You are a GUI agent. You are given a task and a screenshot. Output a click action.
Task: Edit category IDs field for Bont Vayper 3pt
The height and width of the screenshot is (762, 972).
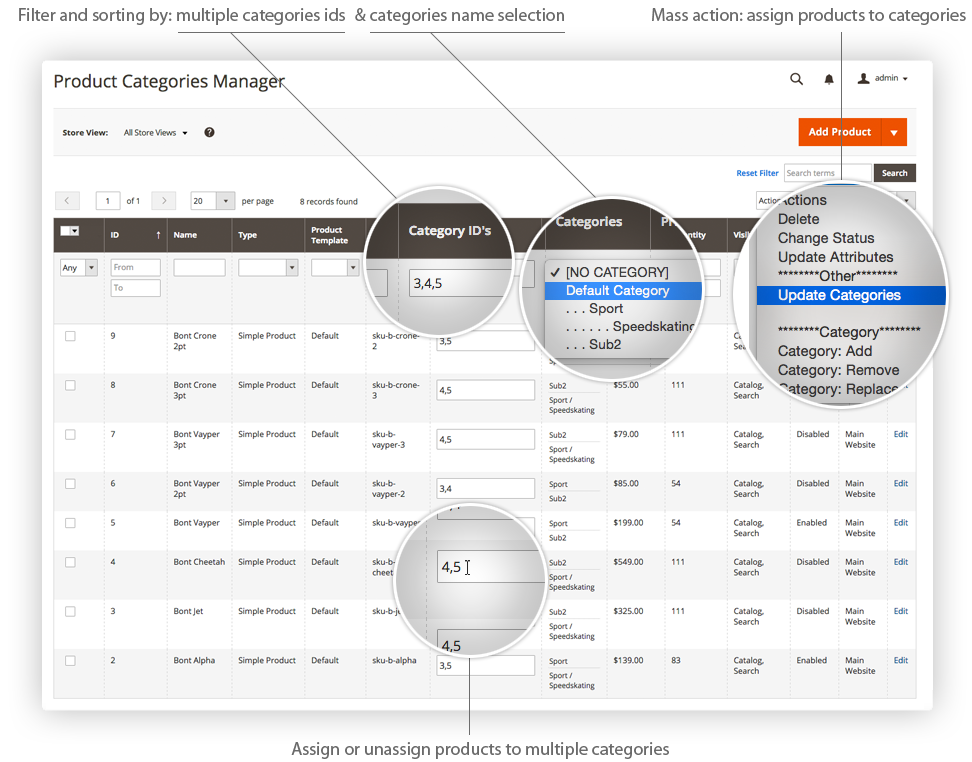tap(485, 440)
